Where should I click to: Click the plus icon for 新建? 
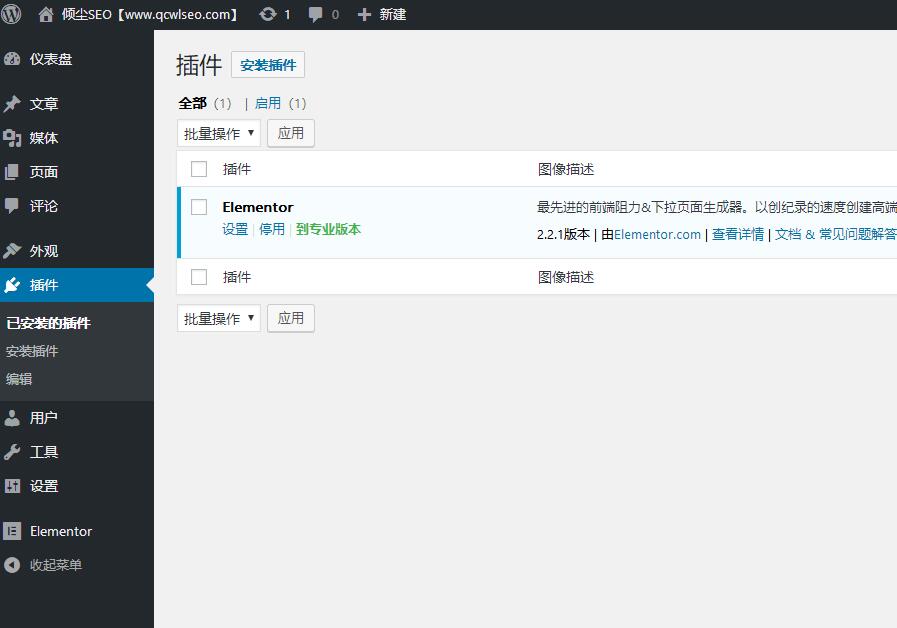coord(364,14)
